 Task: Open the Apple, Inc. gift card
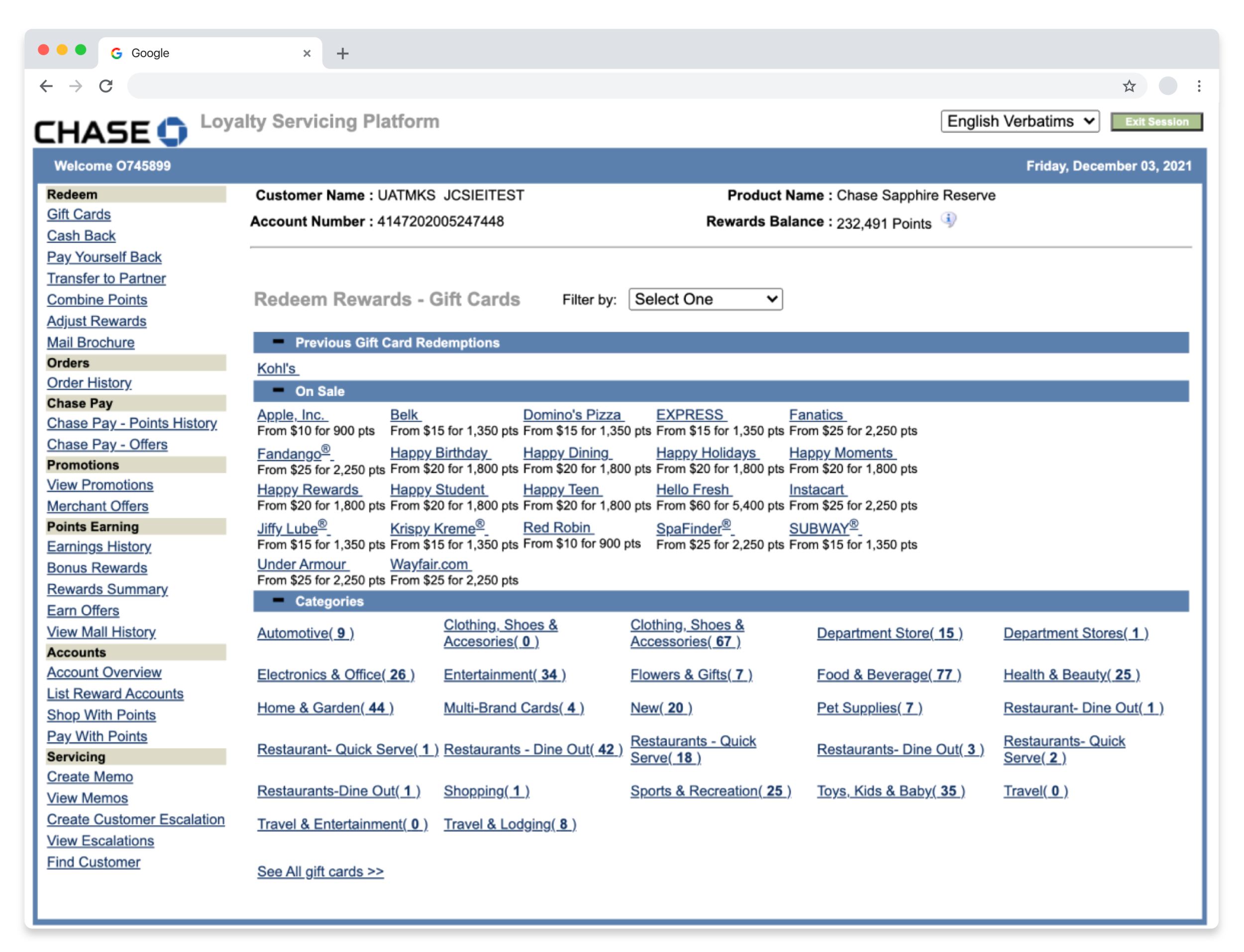(291, 415)
